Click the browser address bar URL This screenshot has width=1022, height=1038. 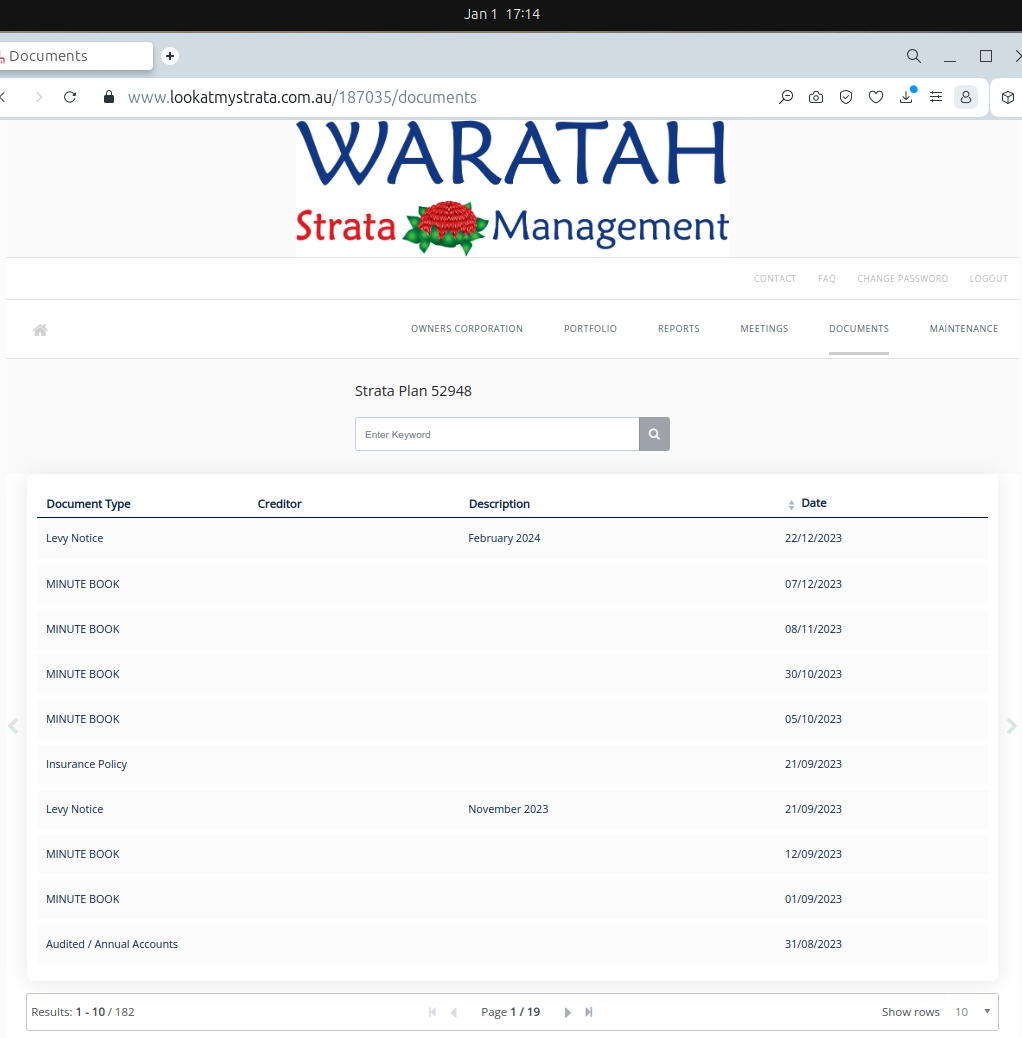pyautogui.click(x=302, y=97)
